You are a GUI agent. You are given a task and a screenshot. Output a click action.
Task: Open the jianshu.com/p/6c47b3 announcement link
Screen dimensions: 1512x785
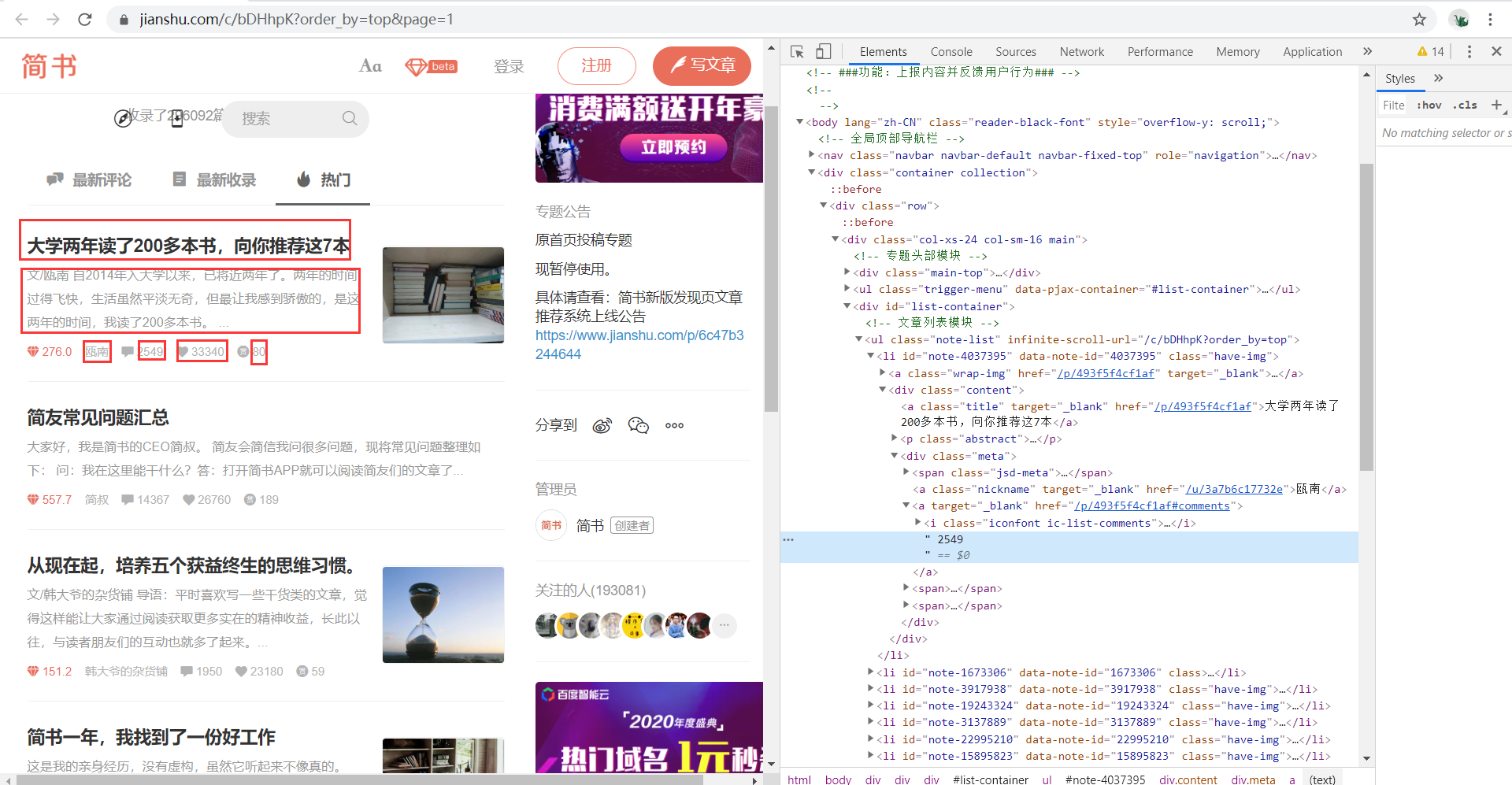pyautogui.click(x=639, y=345)
